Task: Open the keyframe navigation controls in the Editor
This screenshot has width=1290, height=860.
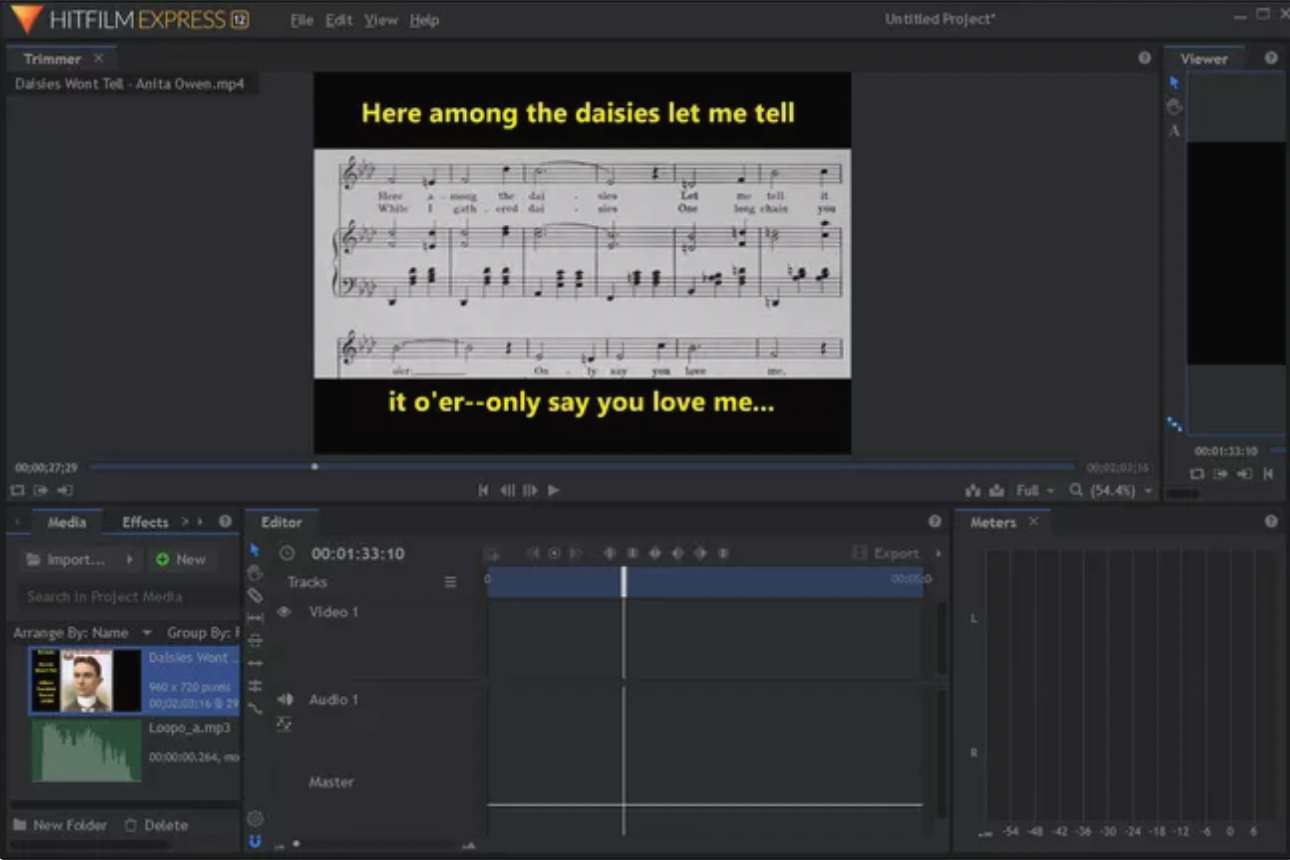Action: (x=556, y=552)
